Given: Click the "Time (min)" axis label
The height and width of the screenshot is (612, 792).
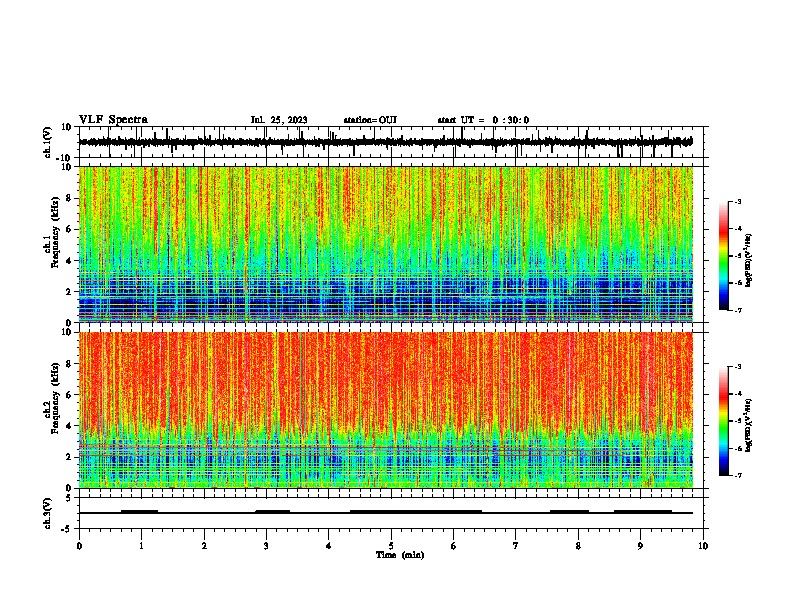Looking at the screenshot, I should pyautogui.click(x=400, y=555).
